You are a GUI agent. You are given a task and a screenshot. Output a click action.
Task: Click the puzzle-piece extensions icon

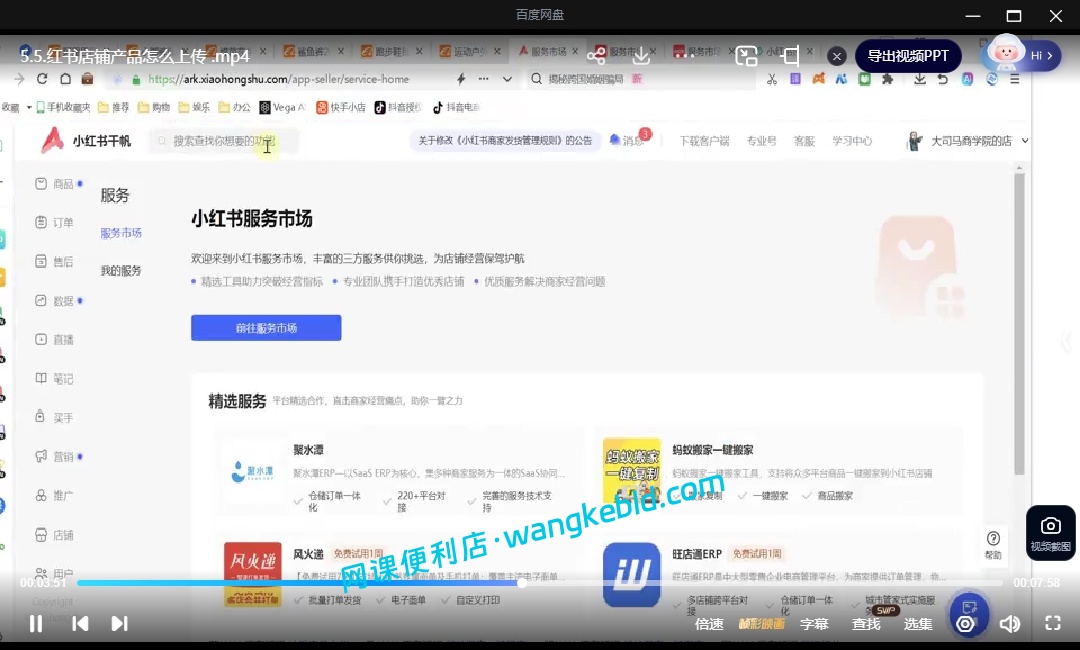coord(888,79)
